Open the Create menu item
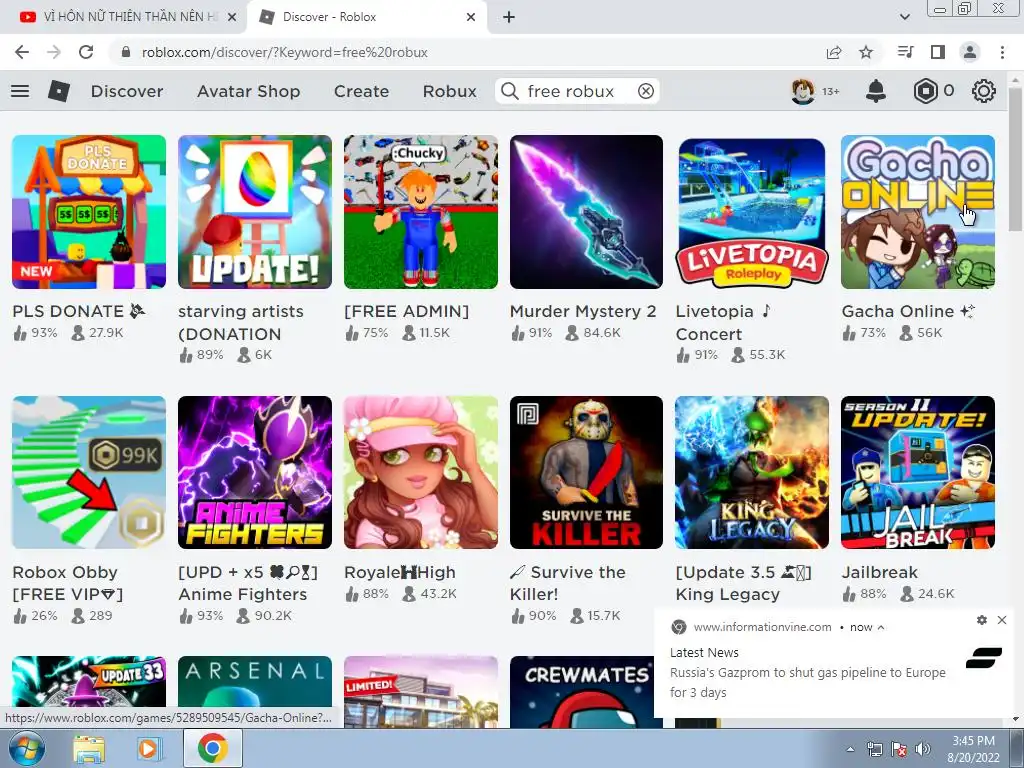This screenshot has height=768, width=1024. click(x=361, y=91)
